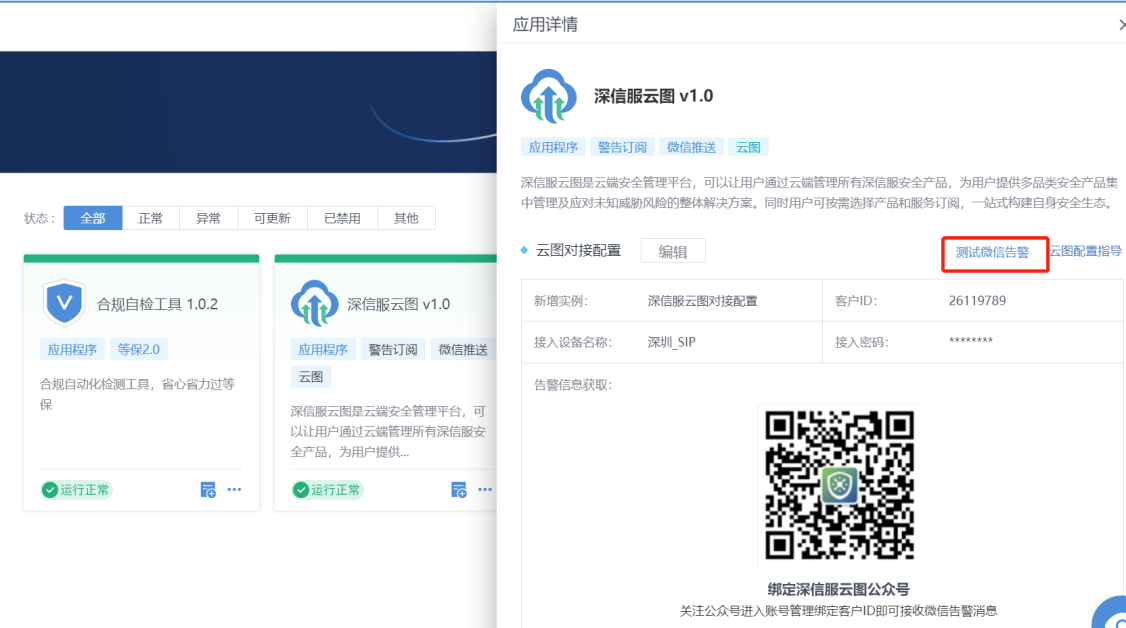Filter apps by 异常 status

pyautogui.click(x=208, y=218)
